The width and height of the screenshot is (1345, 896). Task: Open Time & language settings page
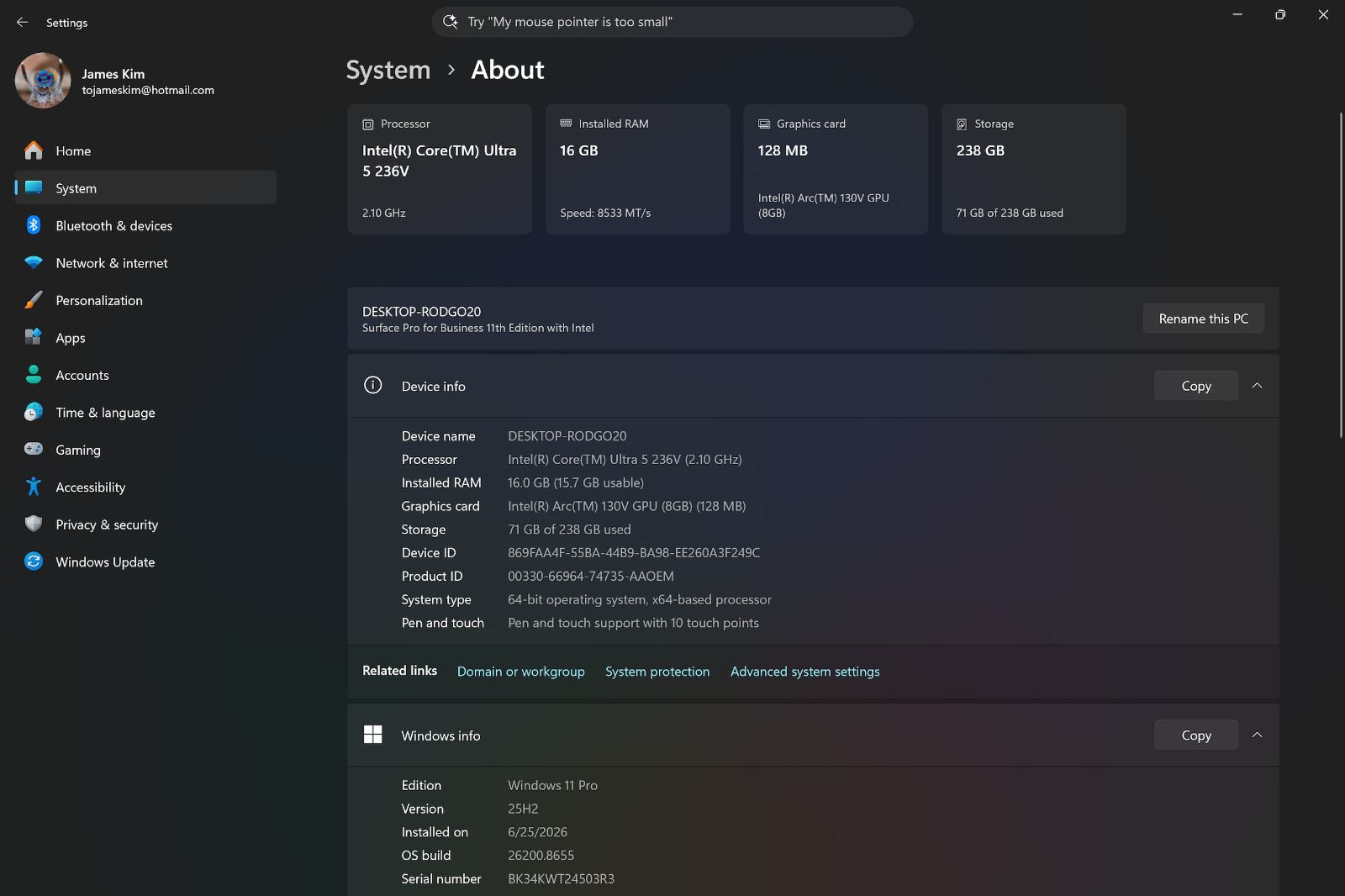(x=145, y=413)
